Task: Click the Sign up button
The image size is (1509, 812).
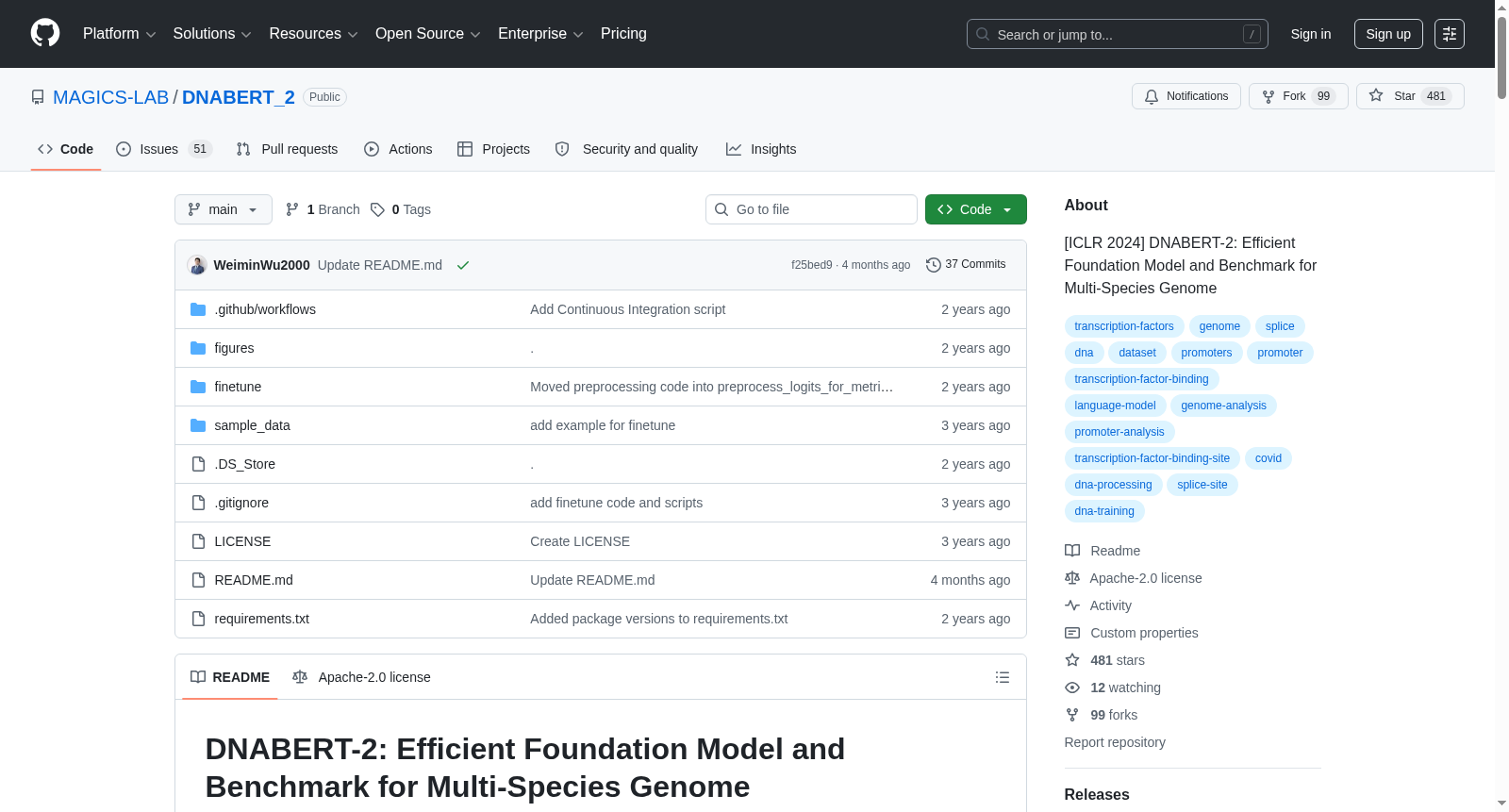Action: 1388,34
